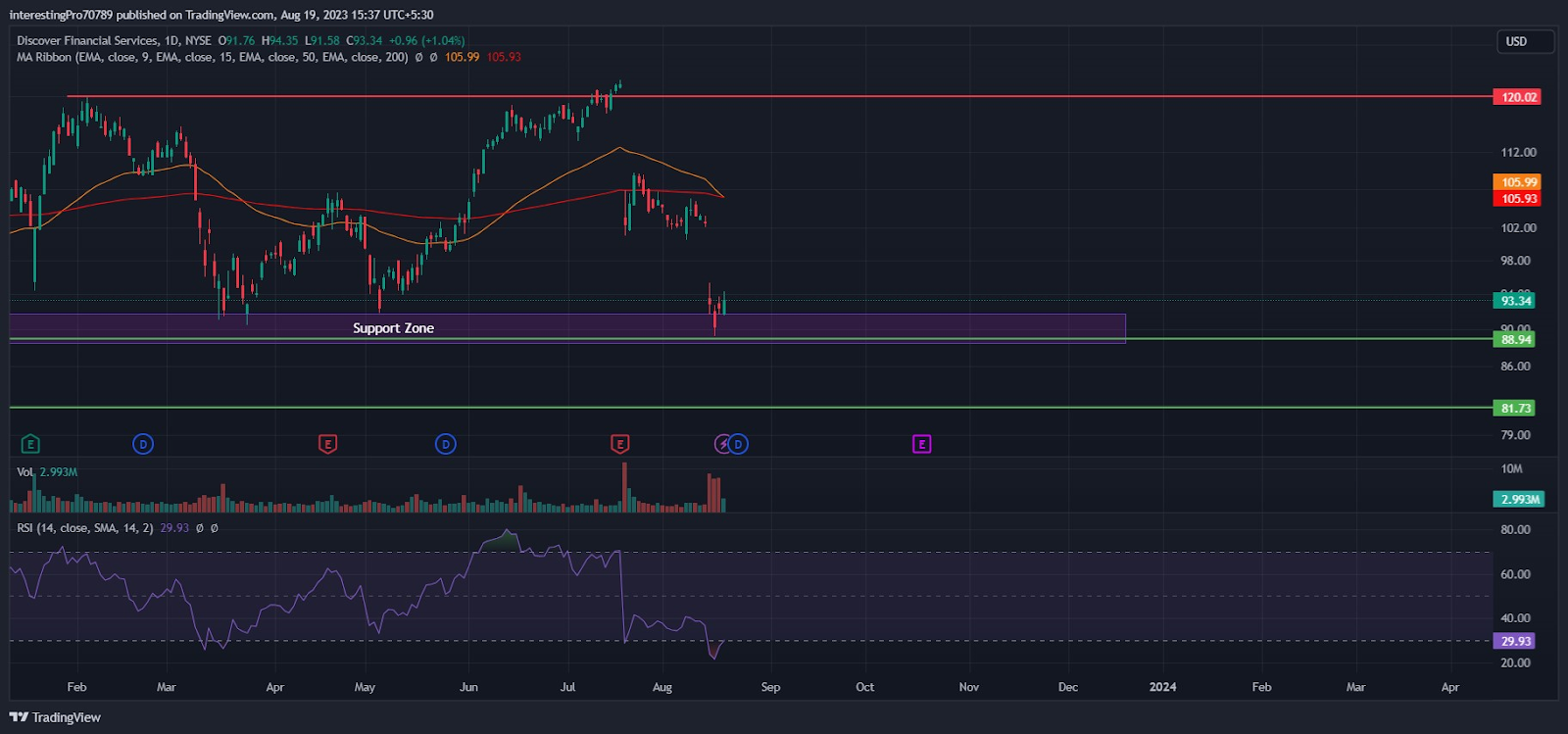
Task: Click the Jun label on time axis
Action: (x=469, y=687)
